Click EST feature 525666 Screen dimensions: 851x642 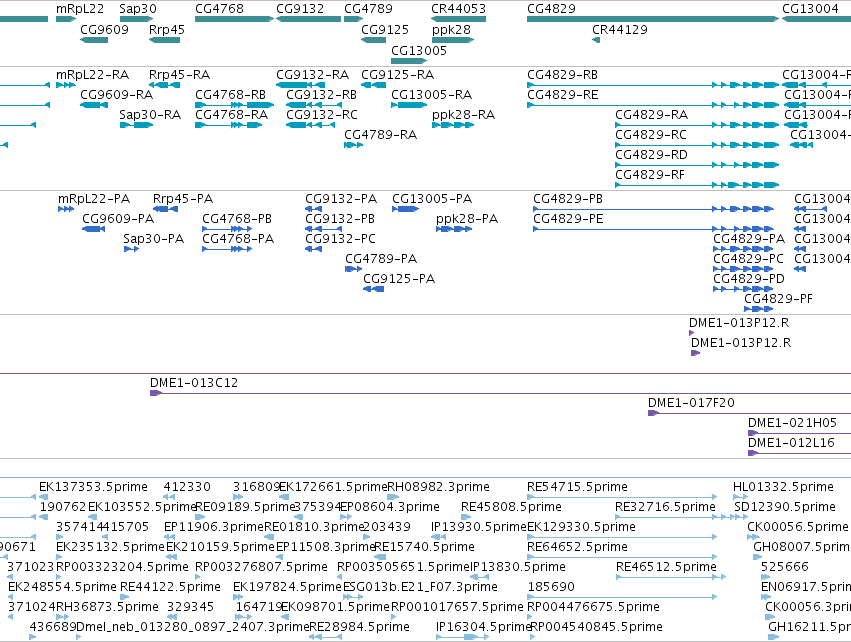(765, 577)
